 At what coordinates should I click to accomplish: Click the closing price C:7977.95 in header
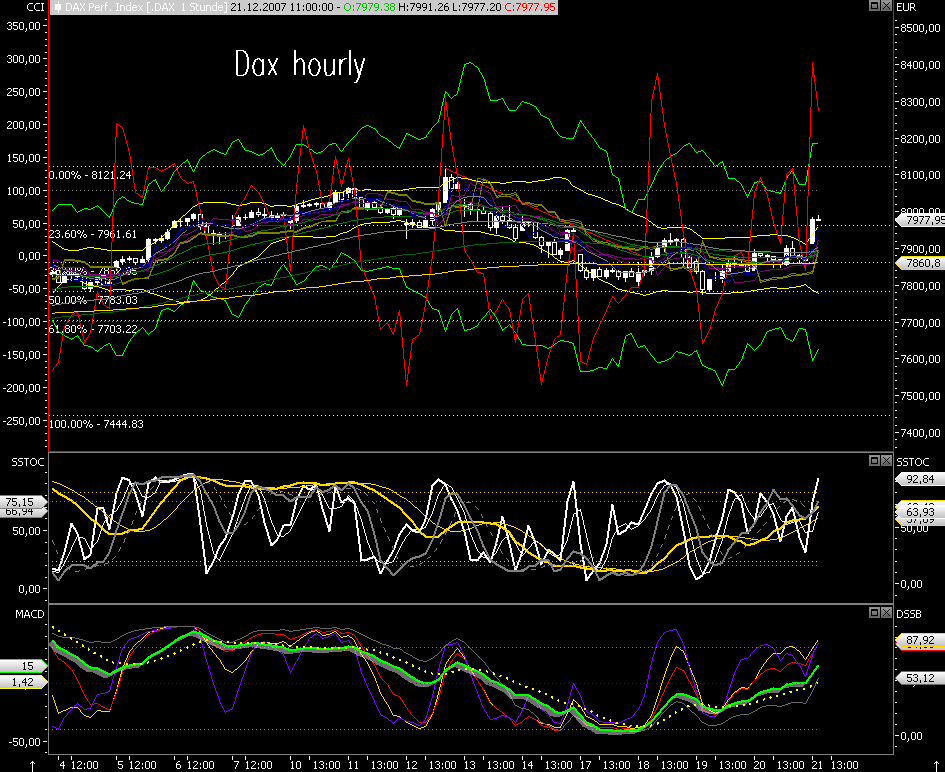pyautogui.click(x=530, y=7)
